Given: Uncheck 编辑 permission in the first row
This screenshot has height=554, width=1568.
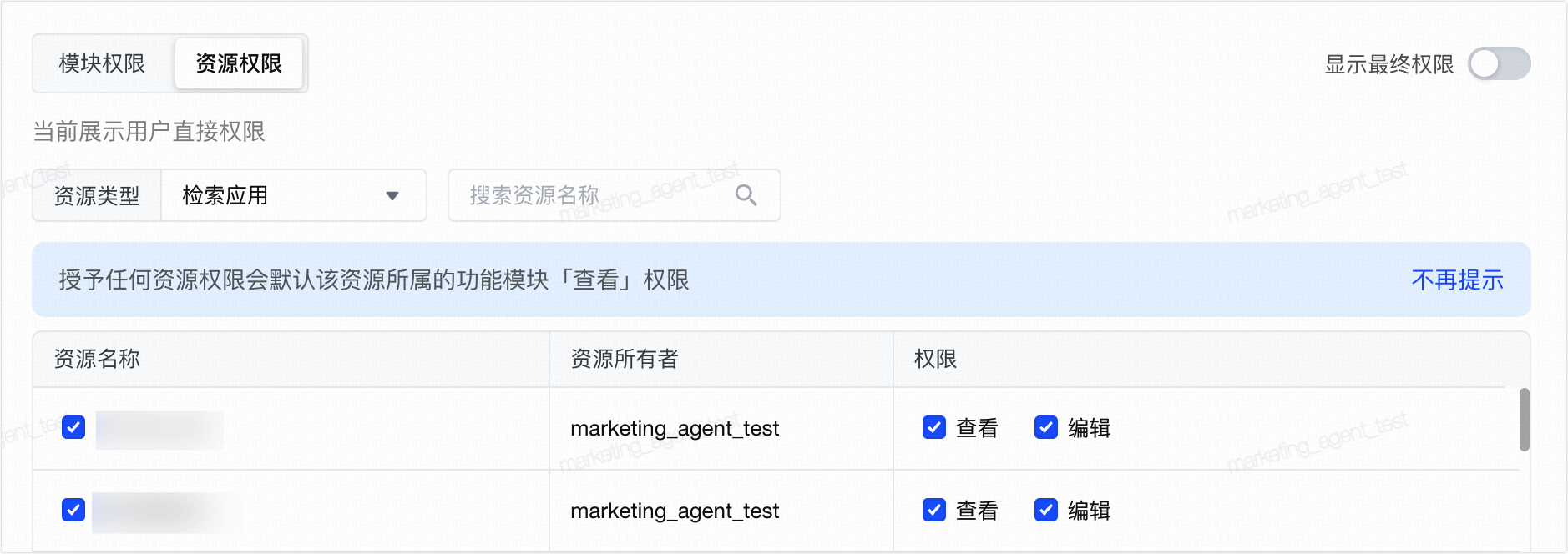Looking at the screenshot, I should coord(1046,427).
